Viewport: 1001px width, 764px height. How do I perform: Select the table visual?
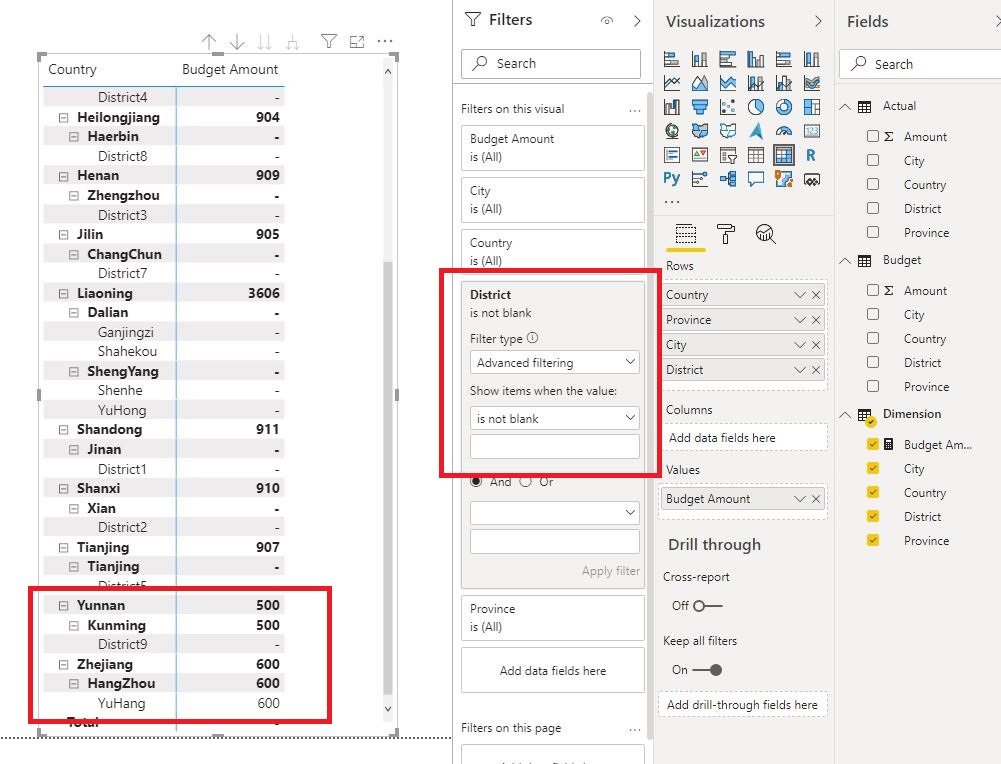[756, 155]
